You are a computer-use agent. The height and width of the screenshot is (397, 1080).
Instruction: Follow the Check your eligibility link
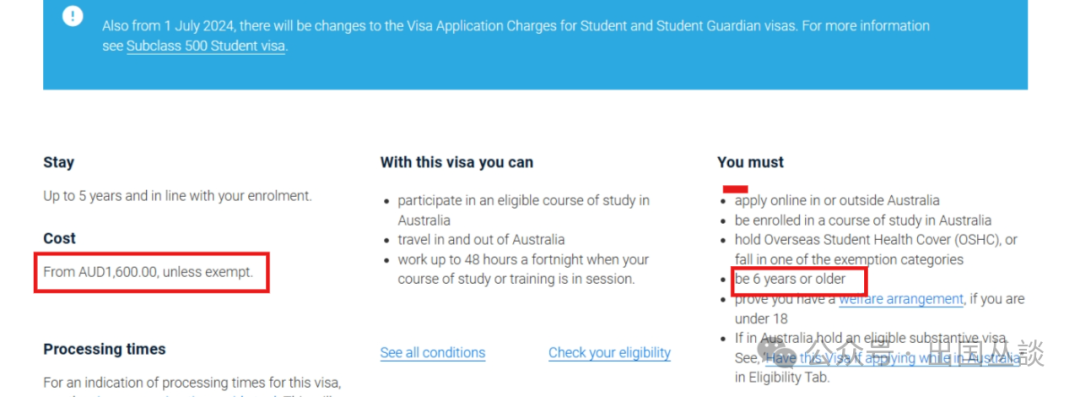(x=610, y=352)
